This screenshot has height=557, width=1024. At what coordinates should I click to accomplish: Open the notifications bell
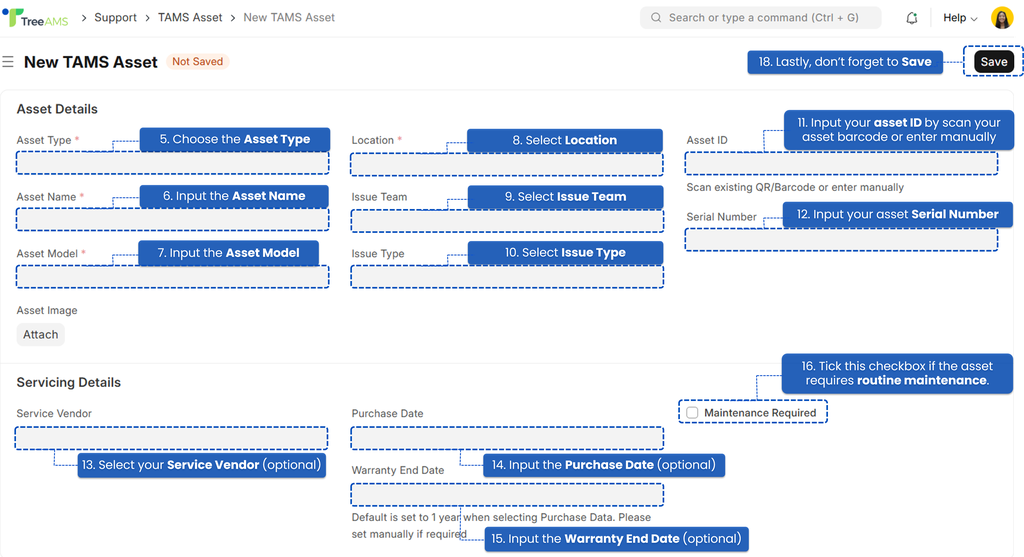[912, 18]
